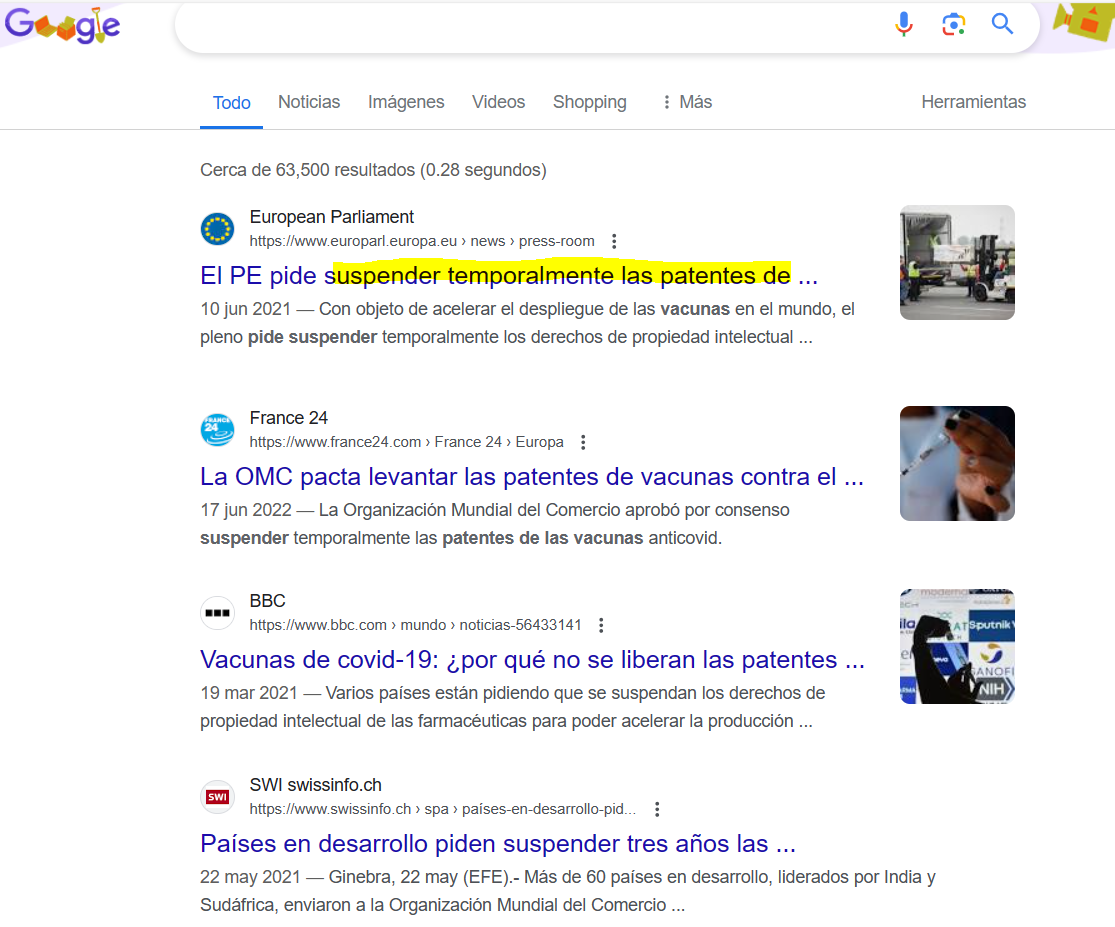Switch to the Noticias tab

(309, 102)
